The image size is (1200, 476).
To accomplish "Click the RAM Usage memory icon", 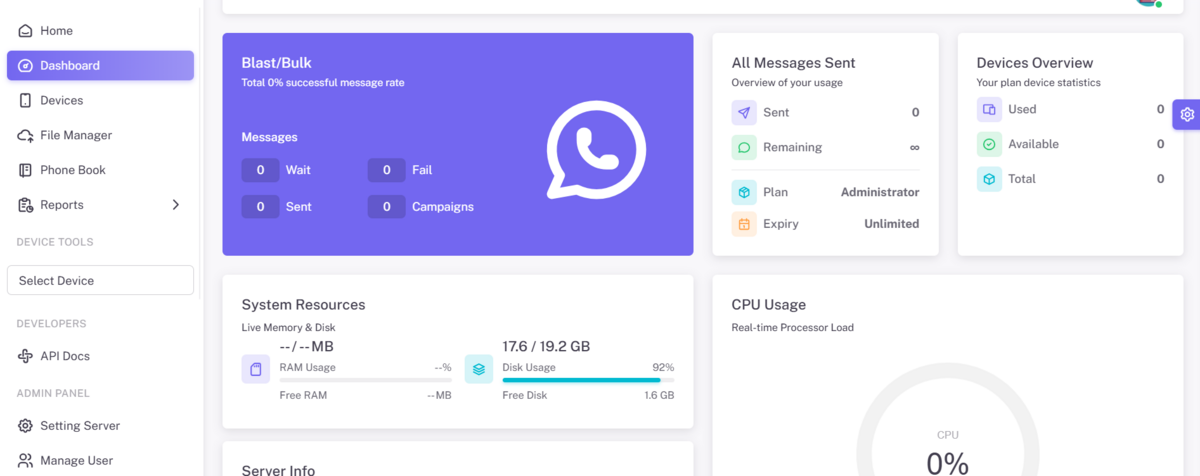I will [x=256, y=369].
